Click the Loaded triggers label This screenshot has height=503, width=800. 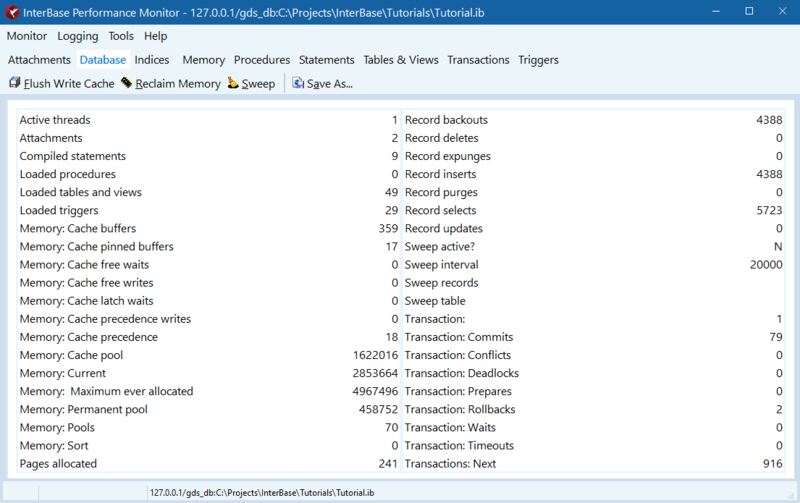[59, 210]
